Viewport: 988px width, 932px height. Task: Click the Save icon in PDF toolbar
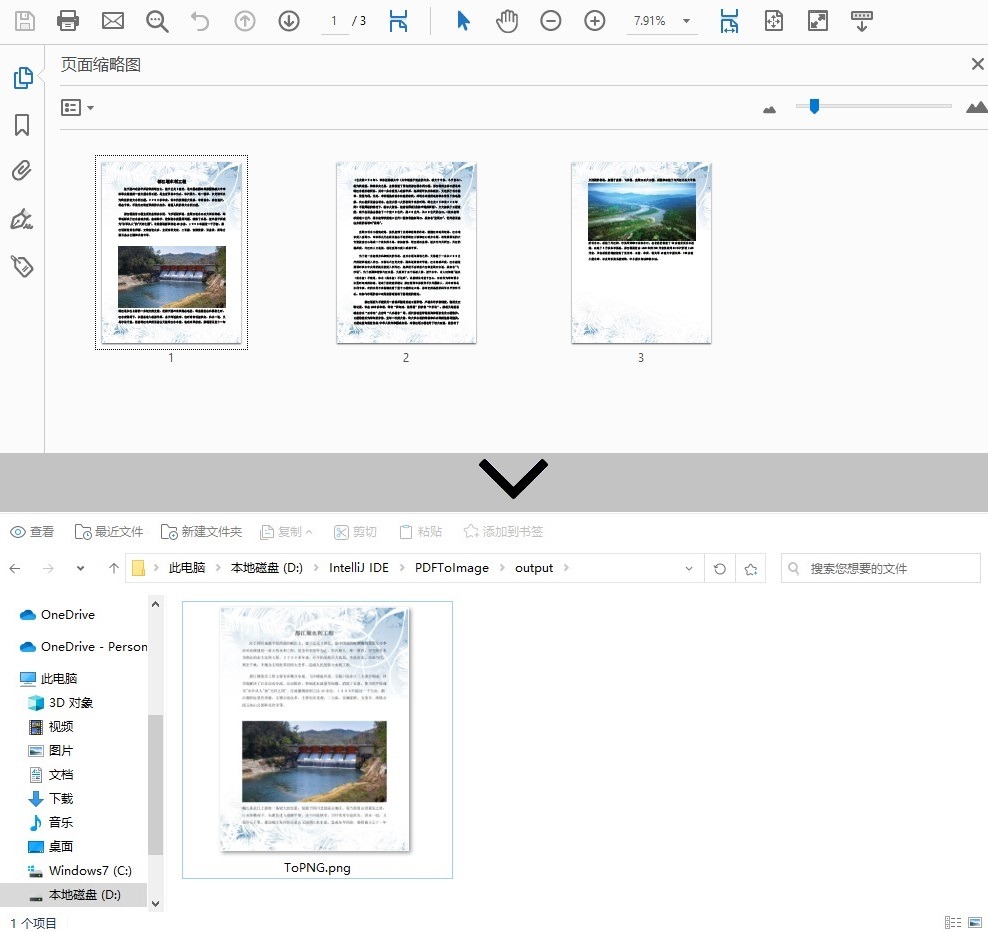[25, 21]
